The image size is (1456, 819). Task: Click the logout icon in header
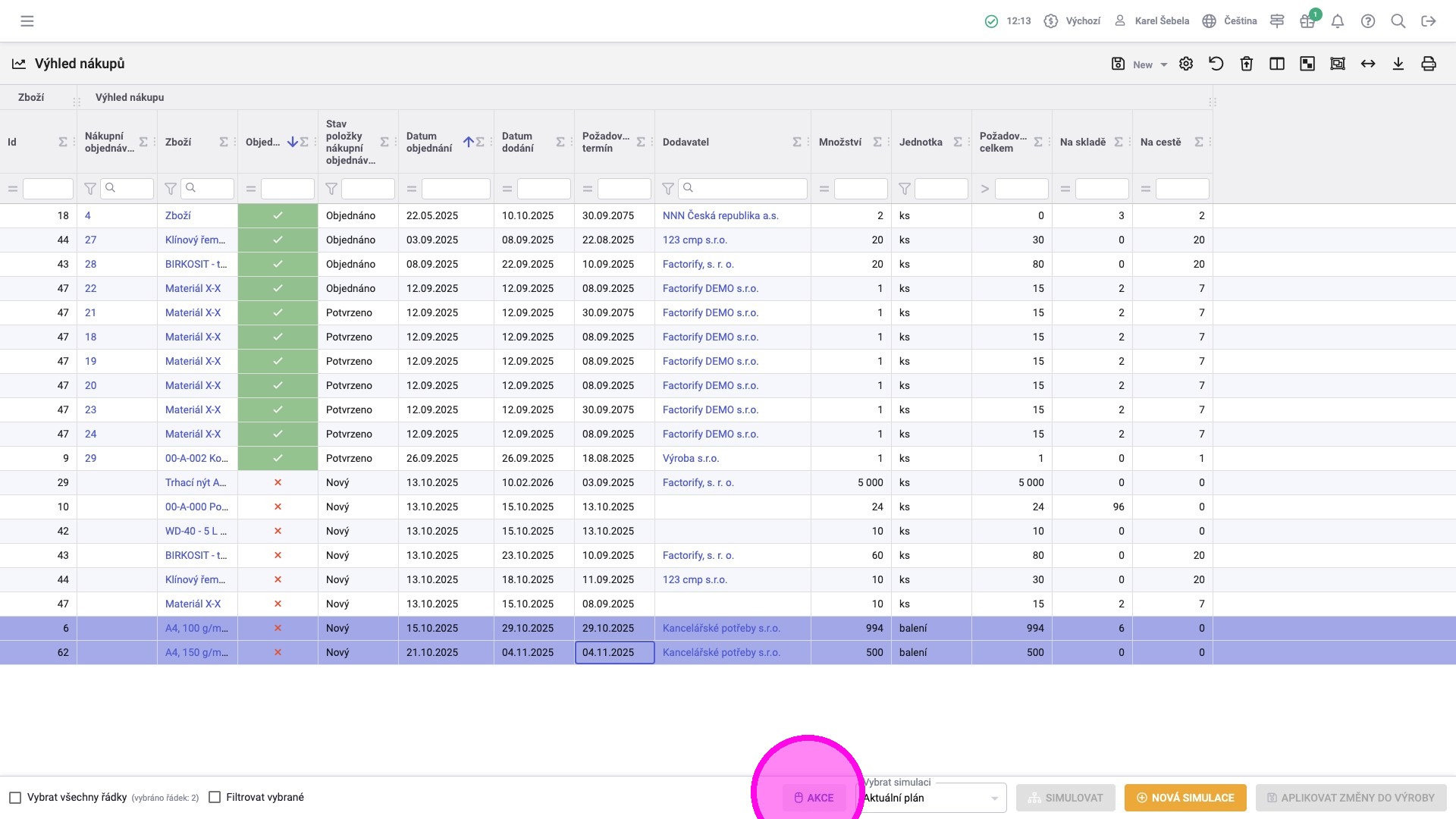pos(1429,21)
